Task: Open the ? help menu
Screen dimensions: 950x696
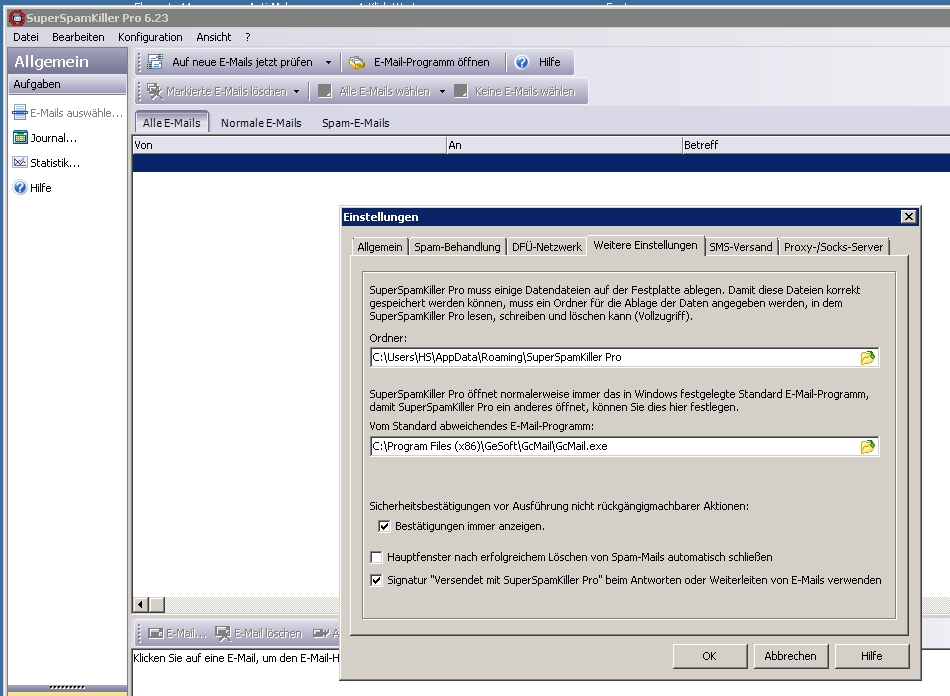Action: click(x=248, y=37)
